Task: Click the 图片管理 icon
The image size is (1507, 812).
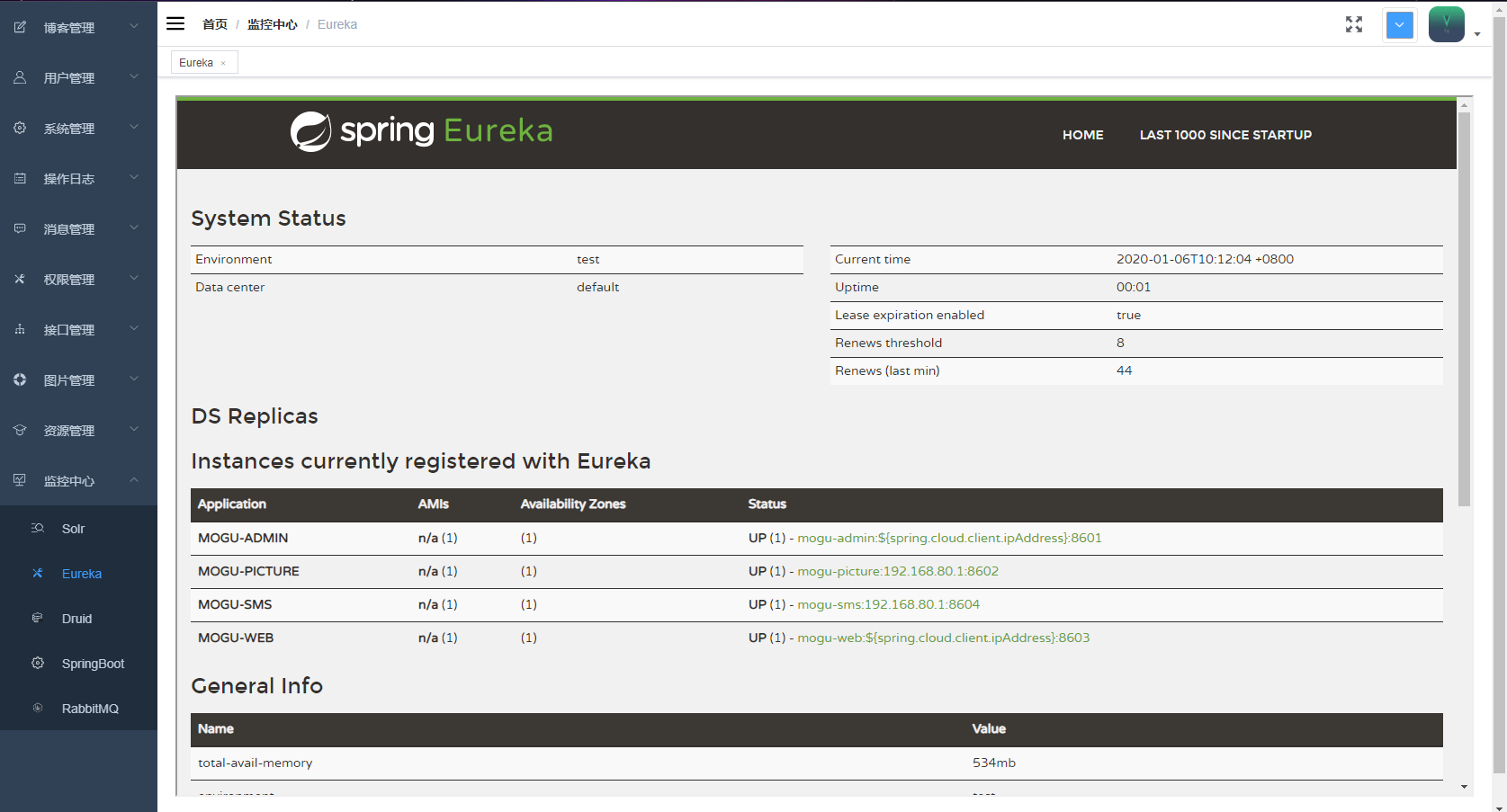Action: [x=20, y=380]
